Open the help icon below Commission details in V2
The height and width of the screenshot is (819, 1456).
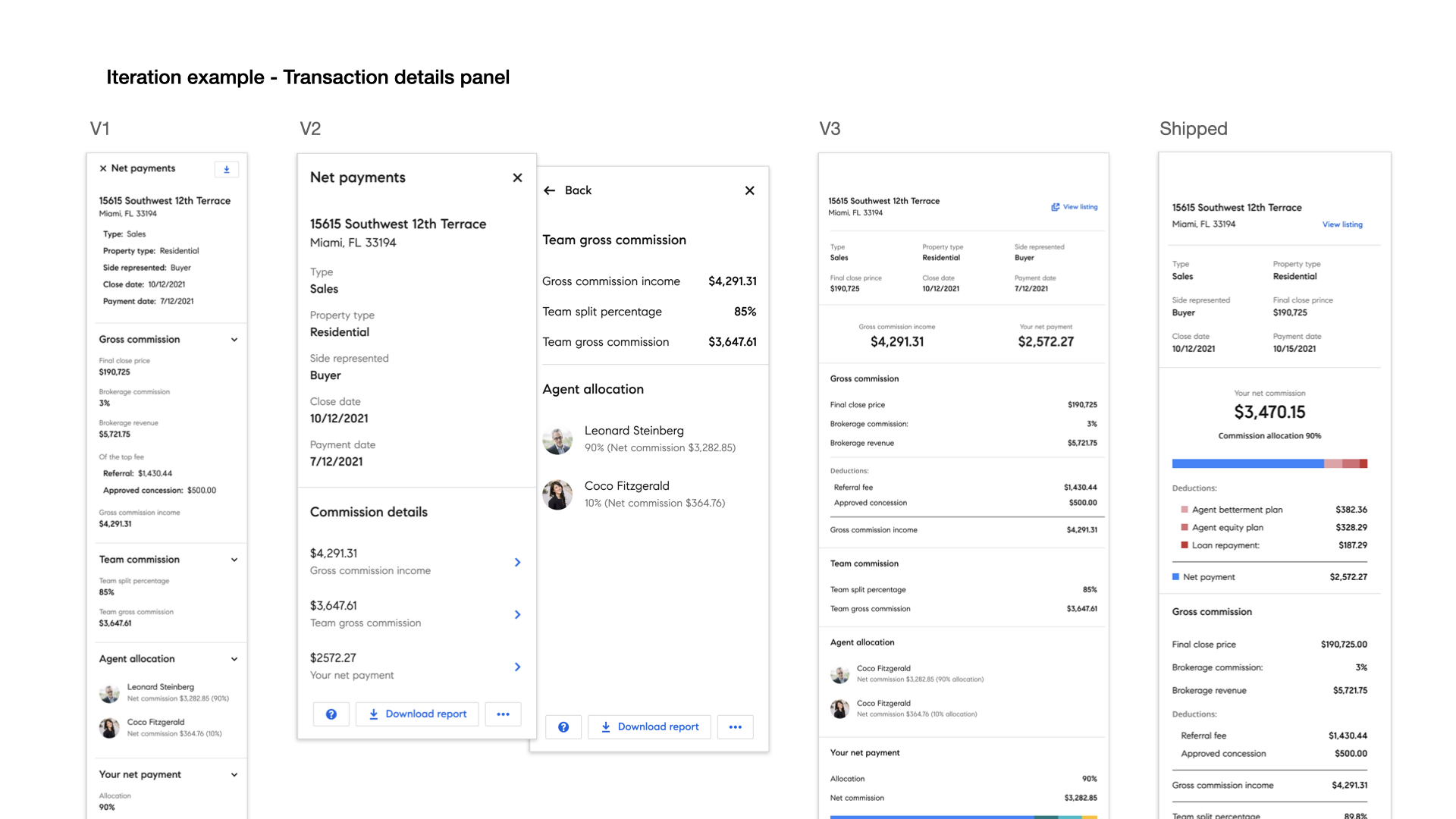click(331, 714)
